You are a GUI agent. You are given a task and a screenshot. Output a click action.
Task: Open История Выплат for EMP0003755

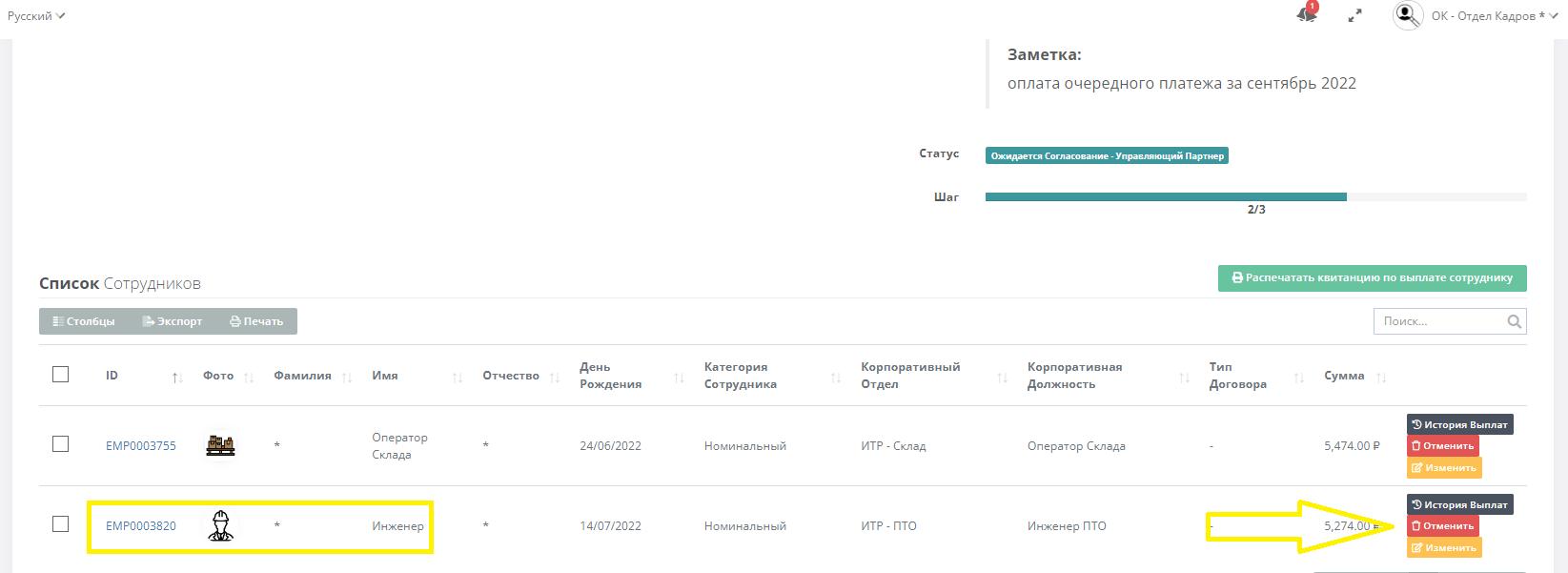click(x=1459, y=424)
